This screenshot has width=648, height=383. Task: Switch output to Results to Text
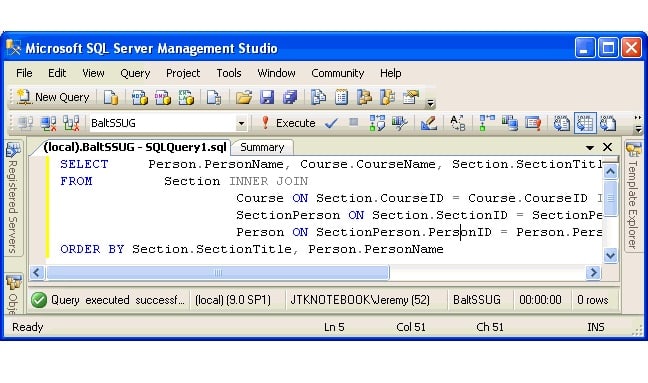[562, 123]
